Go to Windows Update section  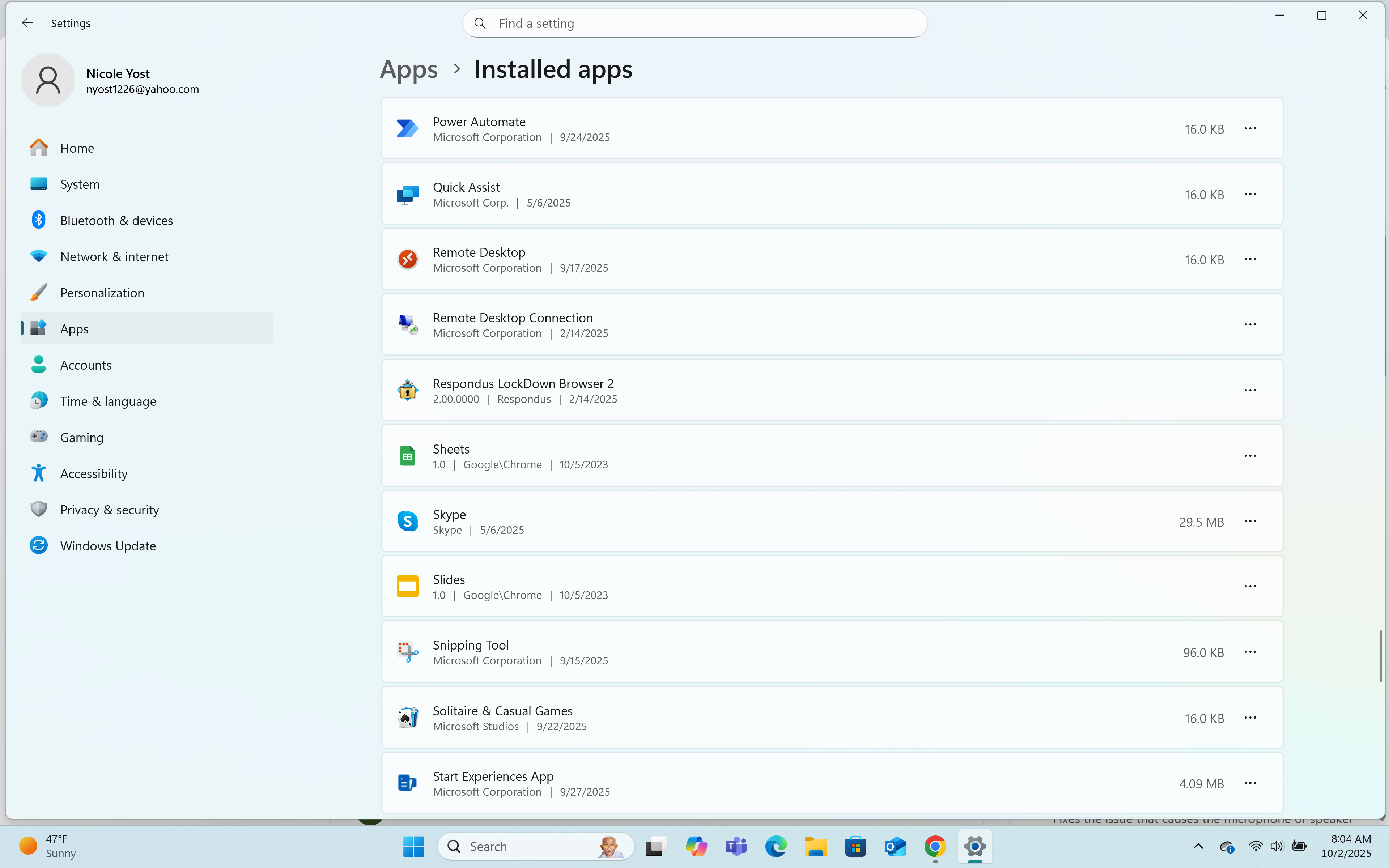coord(108,546)
